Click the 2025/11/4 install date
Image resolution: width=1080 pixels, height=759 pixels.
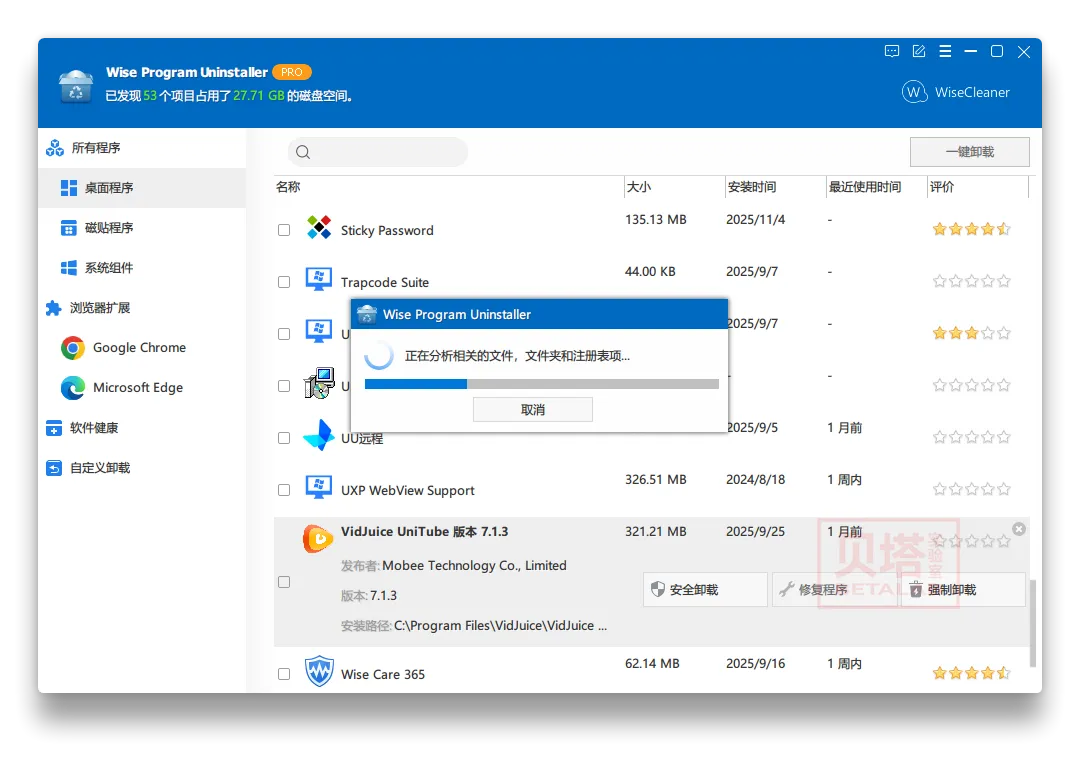coord(756,220)
